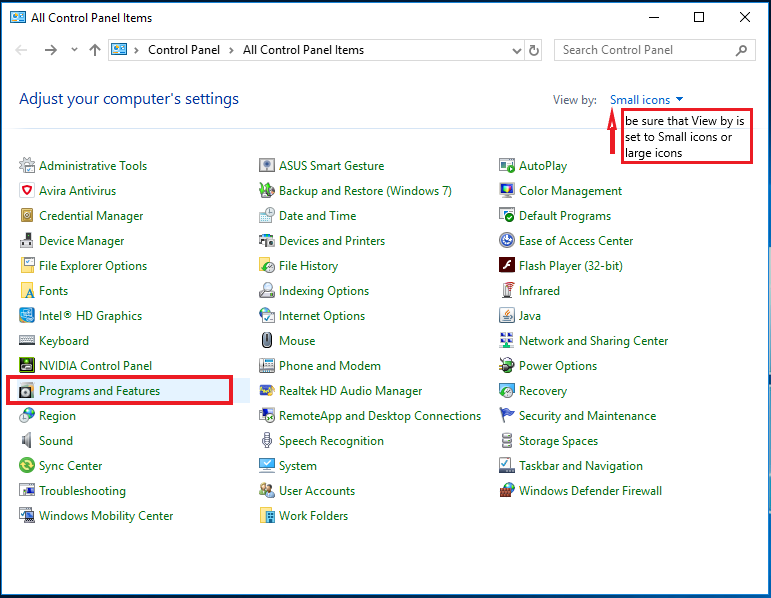
Task: Click the Mouse icon
Action: click(x=267, y=340)
